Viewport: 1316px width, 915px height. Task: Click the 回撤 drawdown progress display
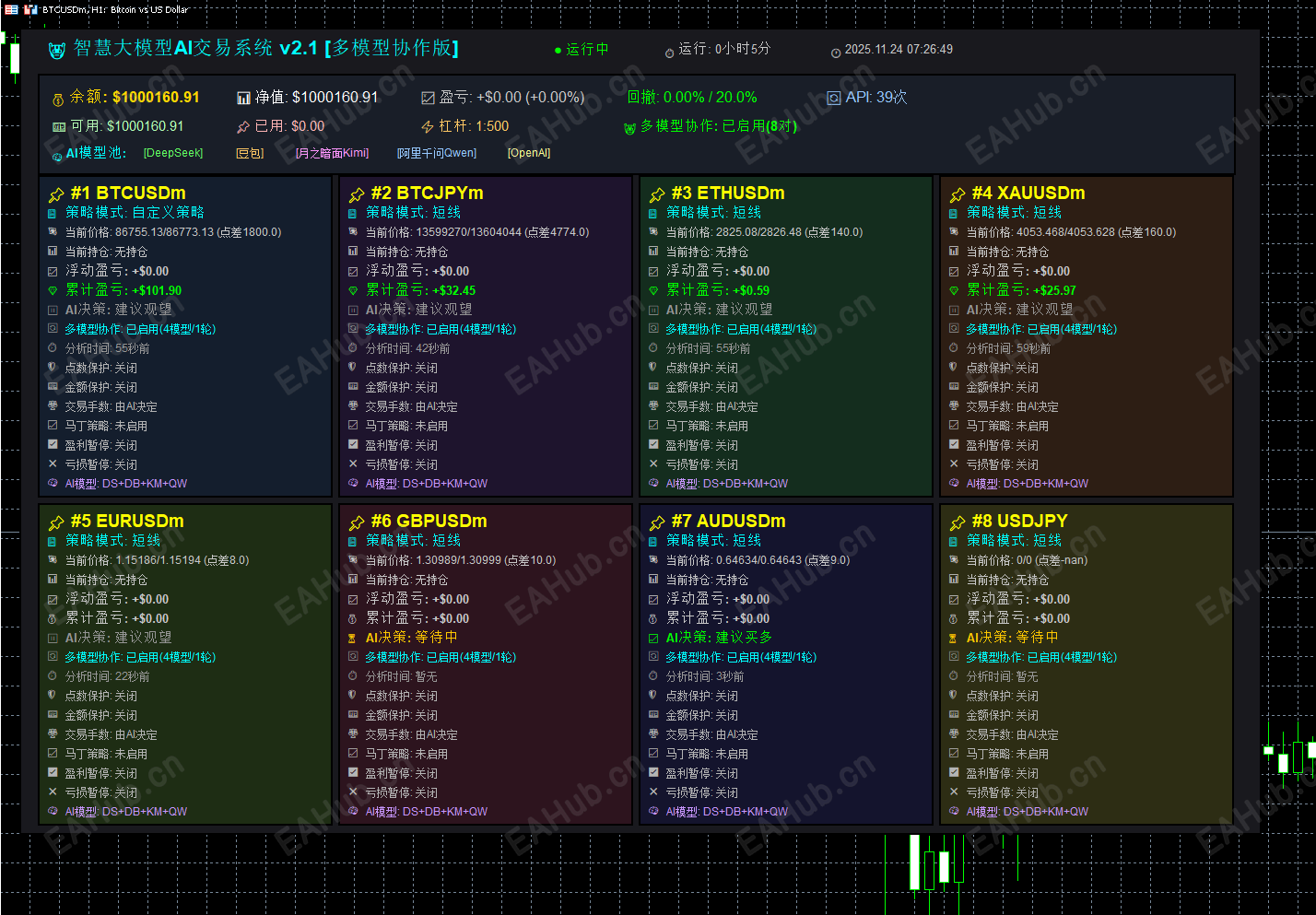[x=691, y=97]
